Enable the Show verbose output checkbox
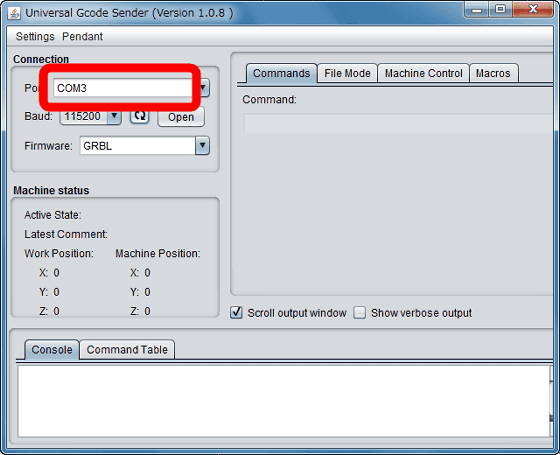Image resolution: width=560 pixels, height=455 pixels. click(360, 313)
